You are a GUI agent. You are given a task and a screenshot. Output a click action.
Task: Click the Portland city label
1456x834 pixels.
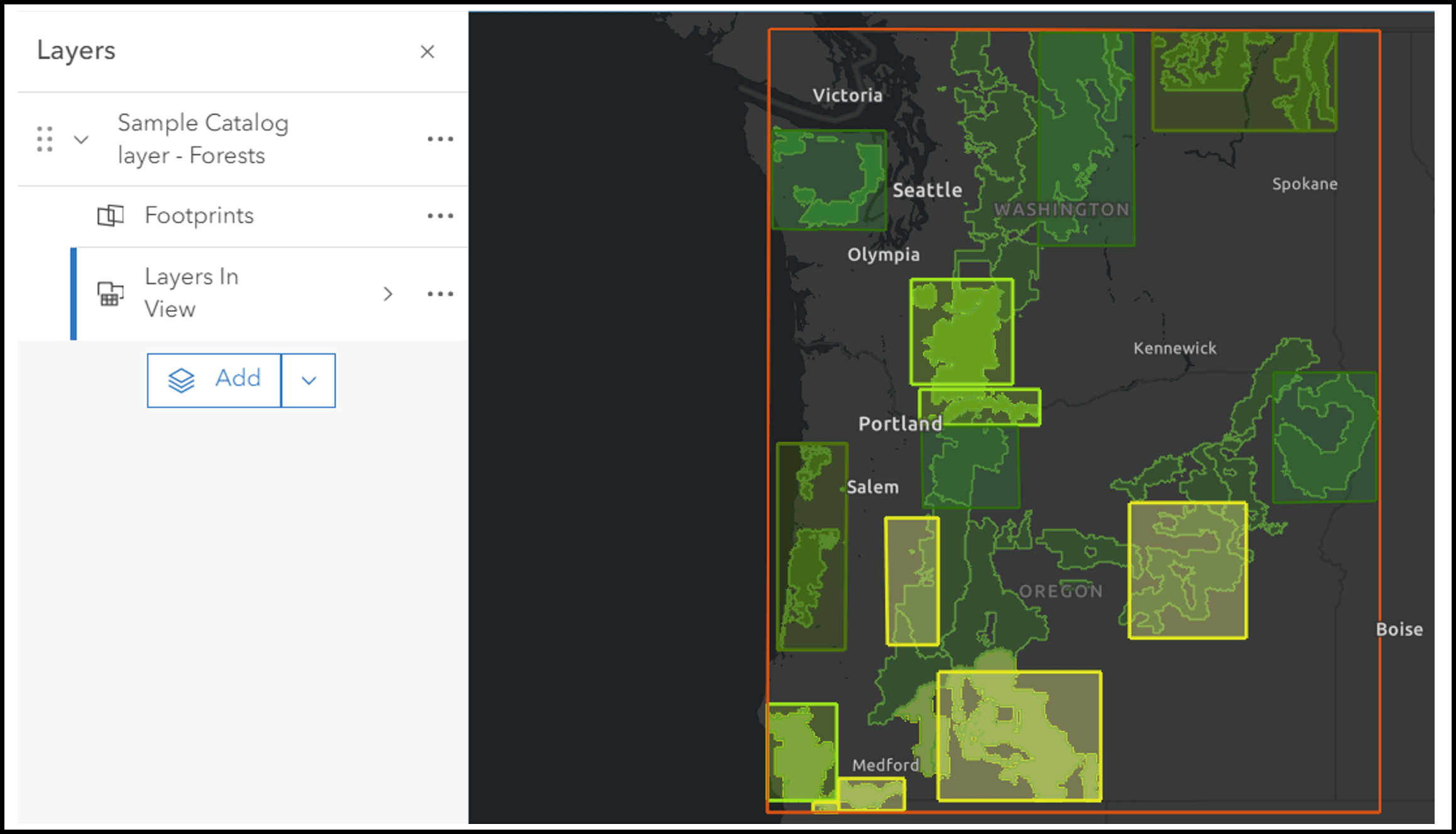pyautogui.click(x=899, y=424)
